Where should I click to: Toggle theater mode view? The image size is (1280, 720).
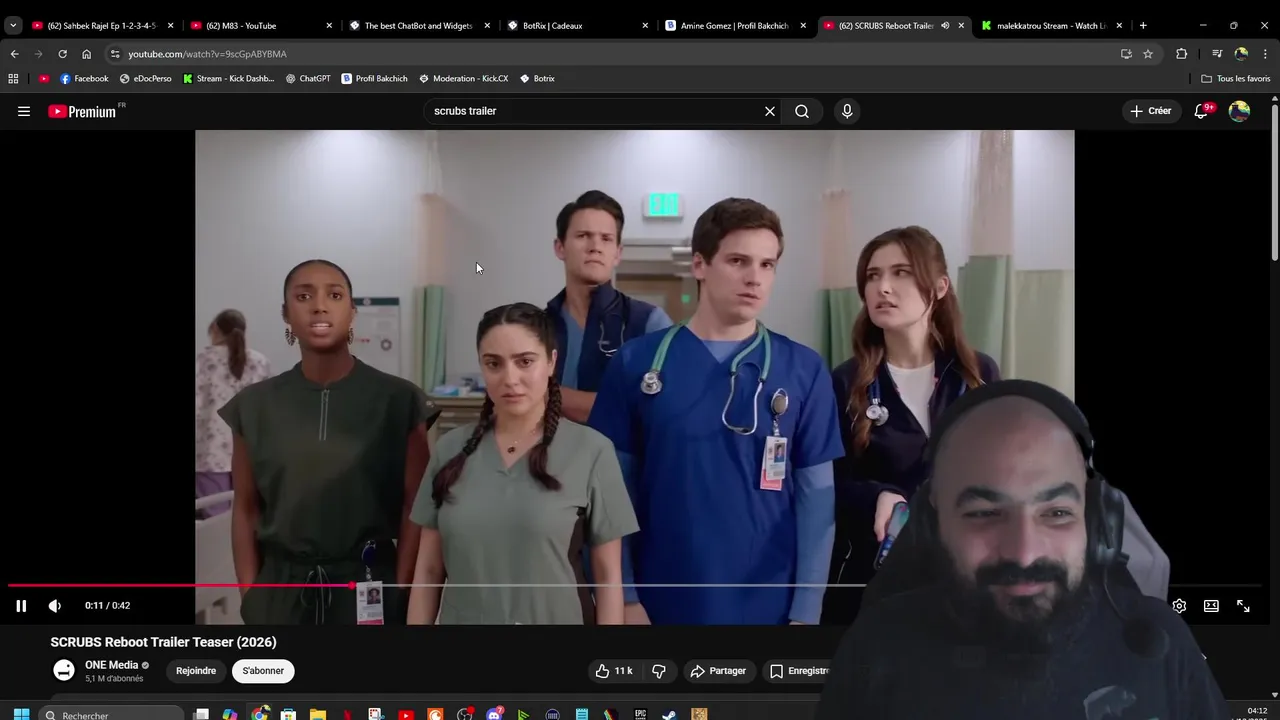tap(1211, 605)
